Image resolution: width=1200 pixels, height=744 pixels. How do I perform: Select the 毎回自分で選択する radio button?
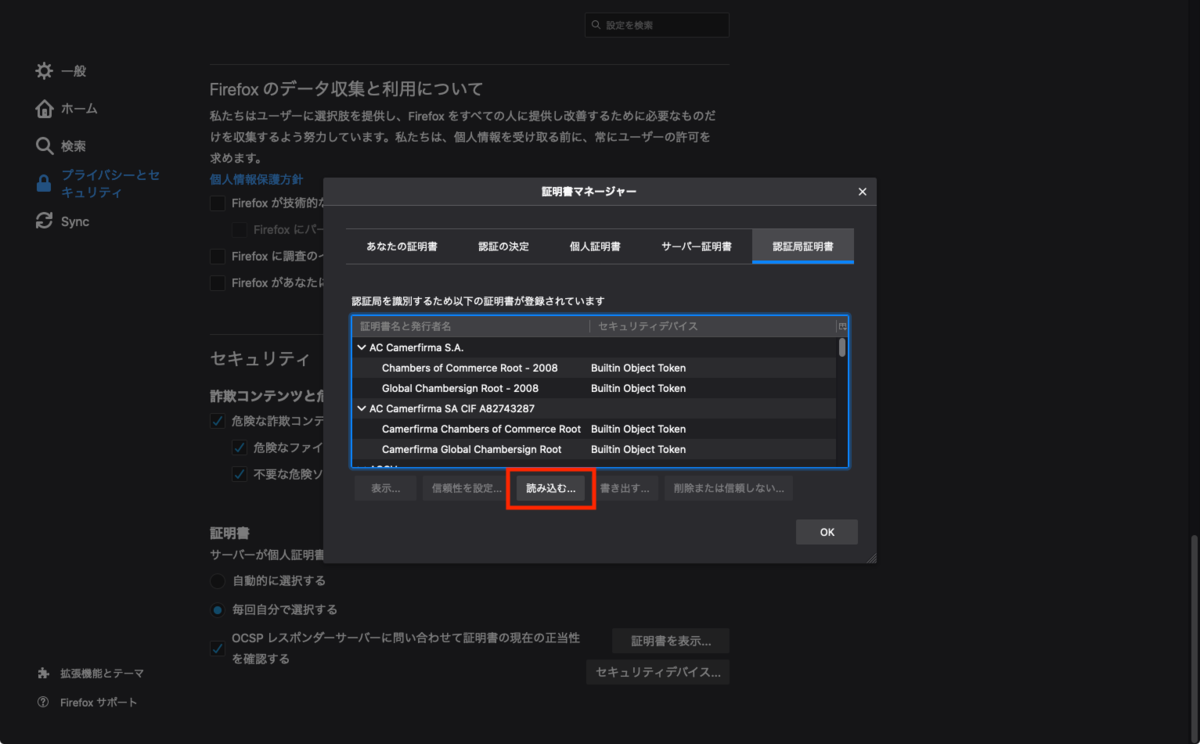(x=217, y=609)
